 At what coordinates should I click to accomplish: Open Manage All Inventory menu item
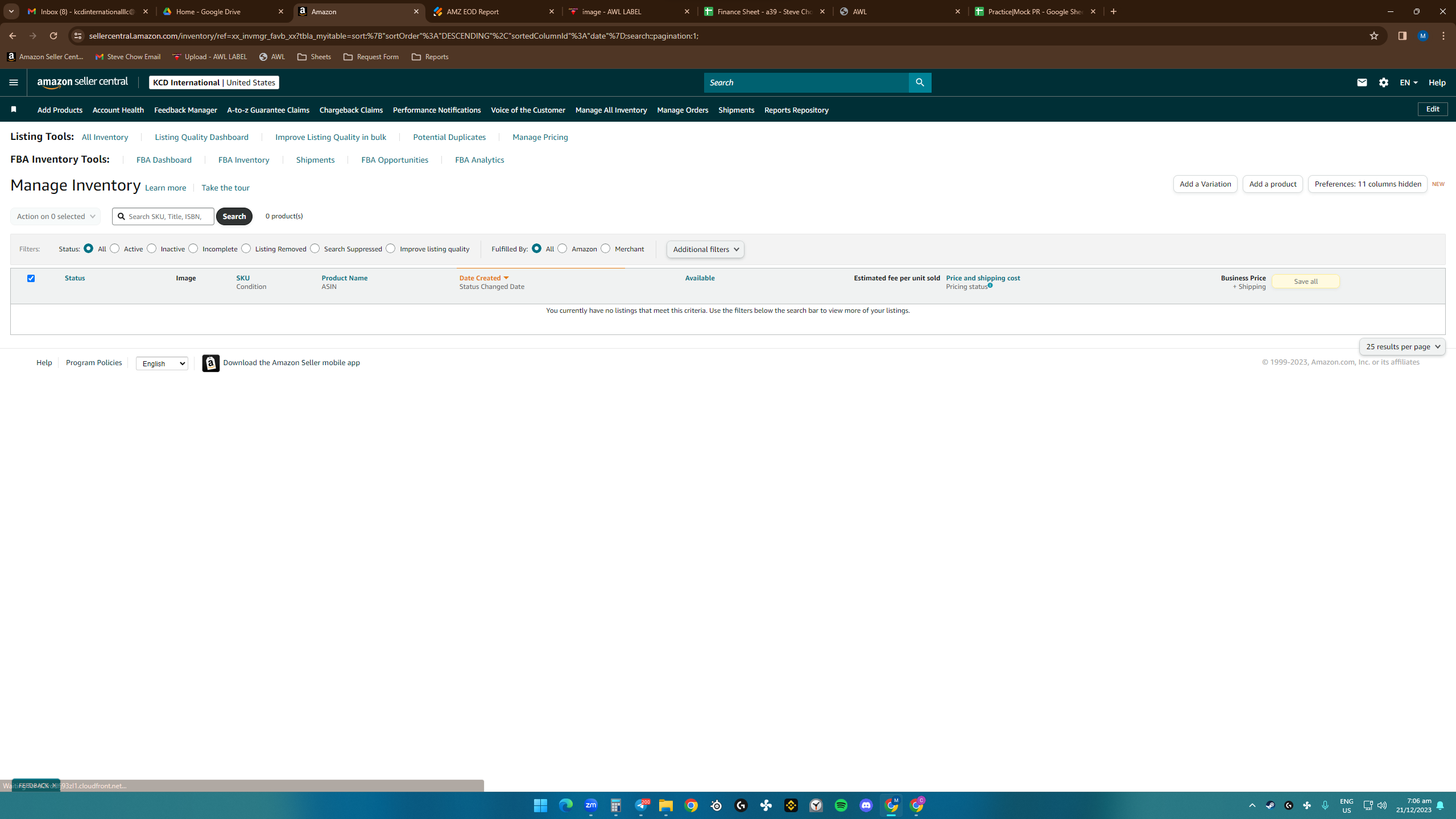point(611,110)
